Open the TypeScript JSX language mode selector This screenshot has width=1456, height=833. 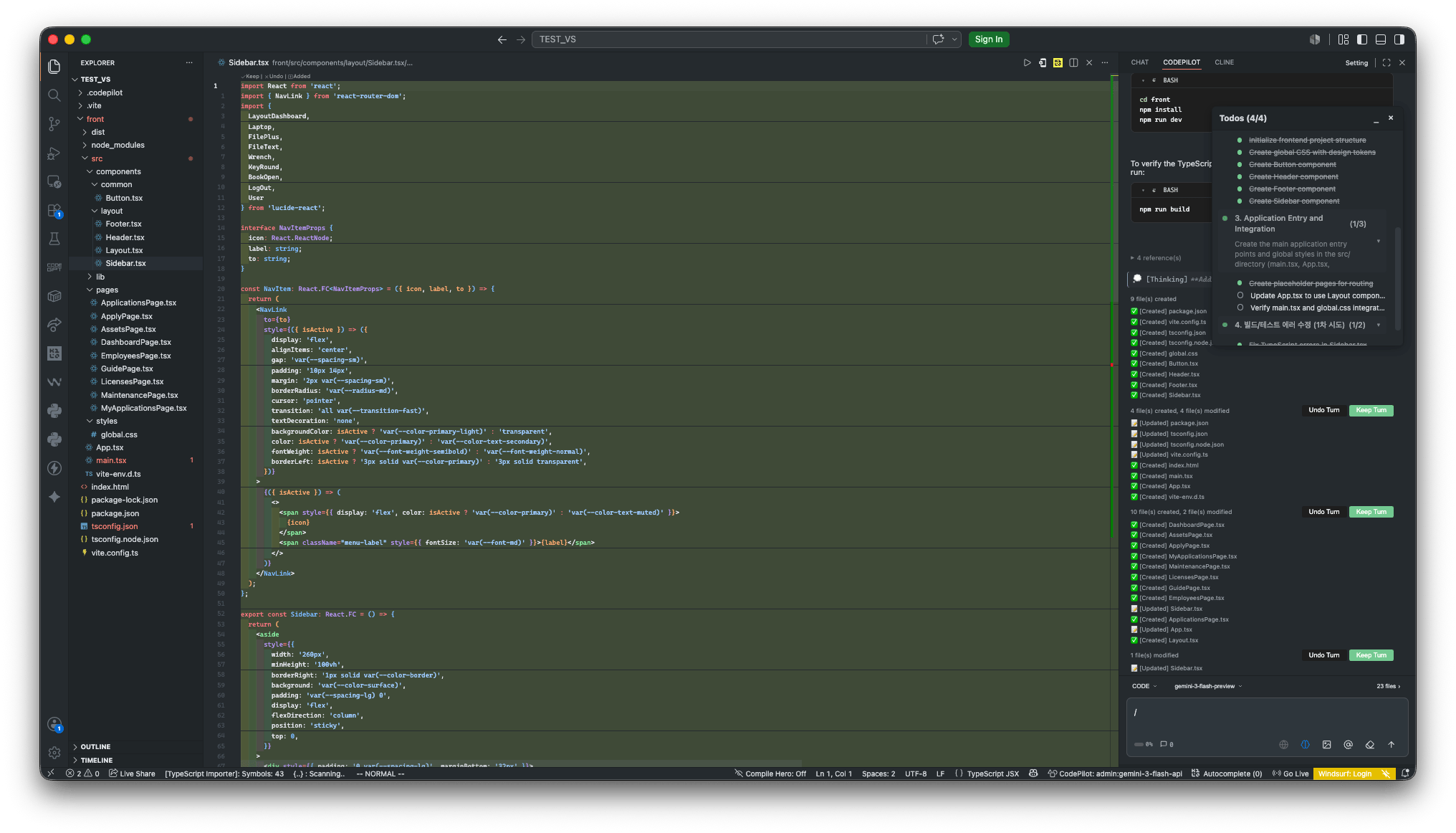992,773
